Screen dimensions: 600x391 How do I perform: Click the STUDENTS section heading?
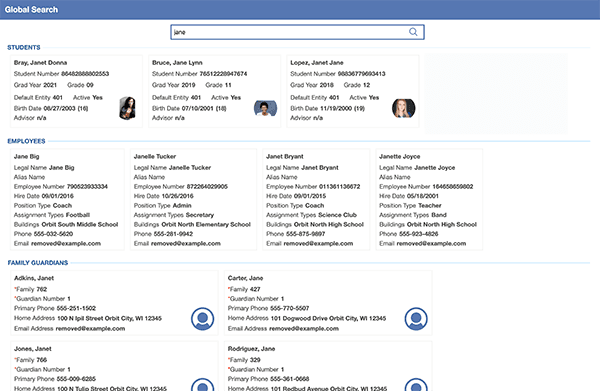pos(24,47)
